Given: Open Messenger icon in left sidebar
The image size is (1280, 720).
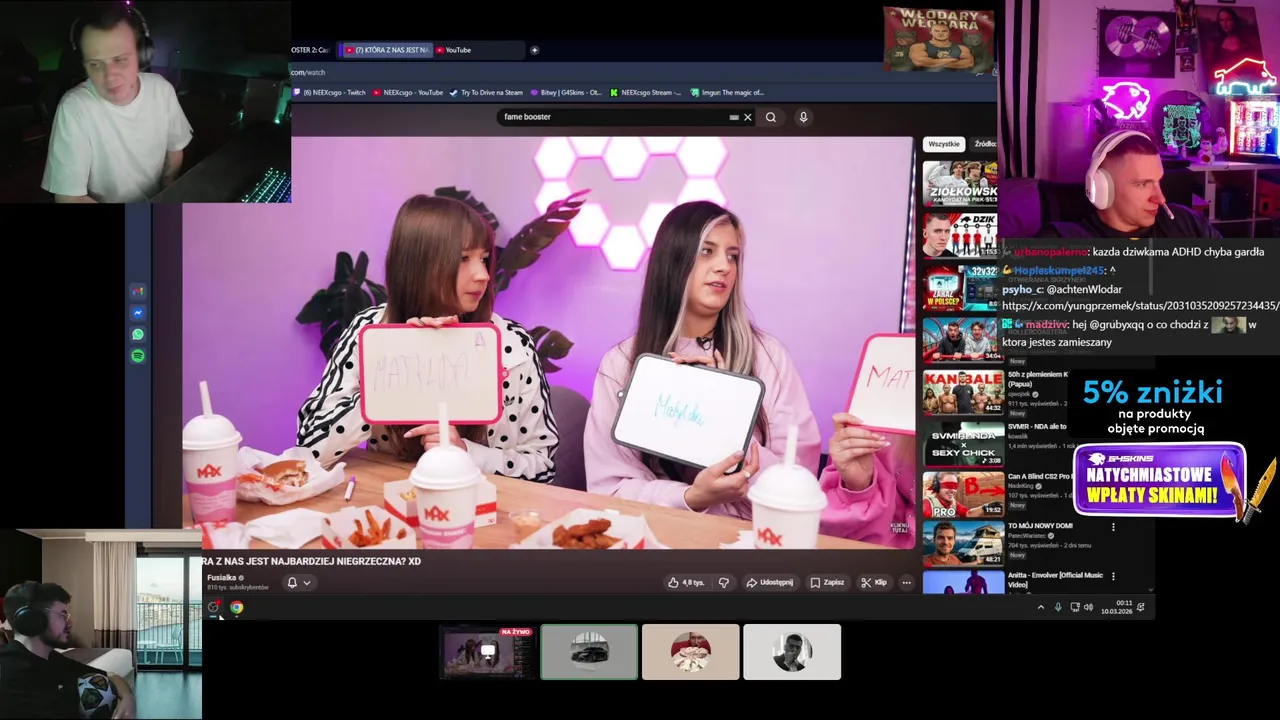Looking at the screenshot, I should click(x=138, y=313).
